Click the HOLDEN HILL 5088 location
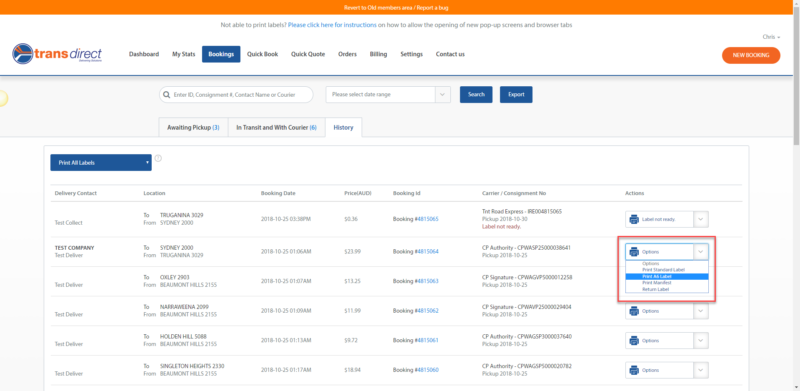This screenshot has width=800, height=391. tap(184, 337)
